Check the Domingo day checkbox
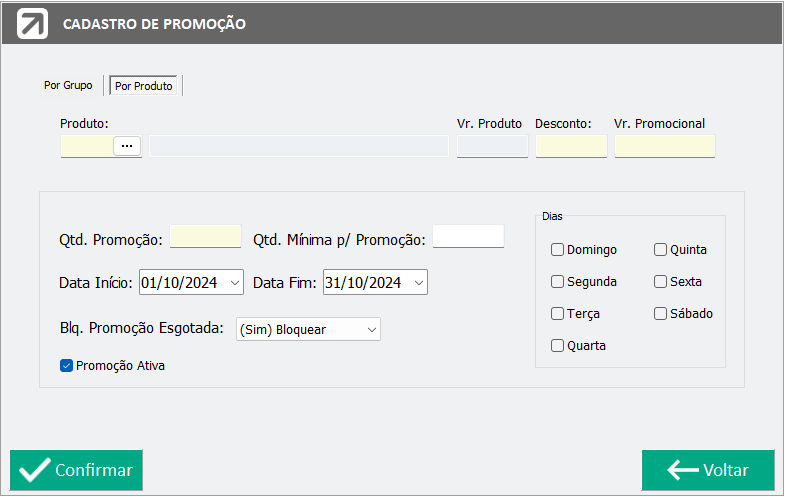This screenshot has height=497, width=785. tap(557, 250)
